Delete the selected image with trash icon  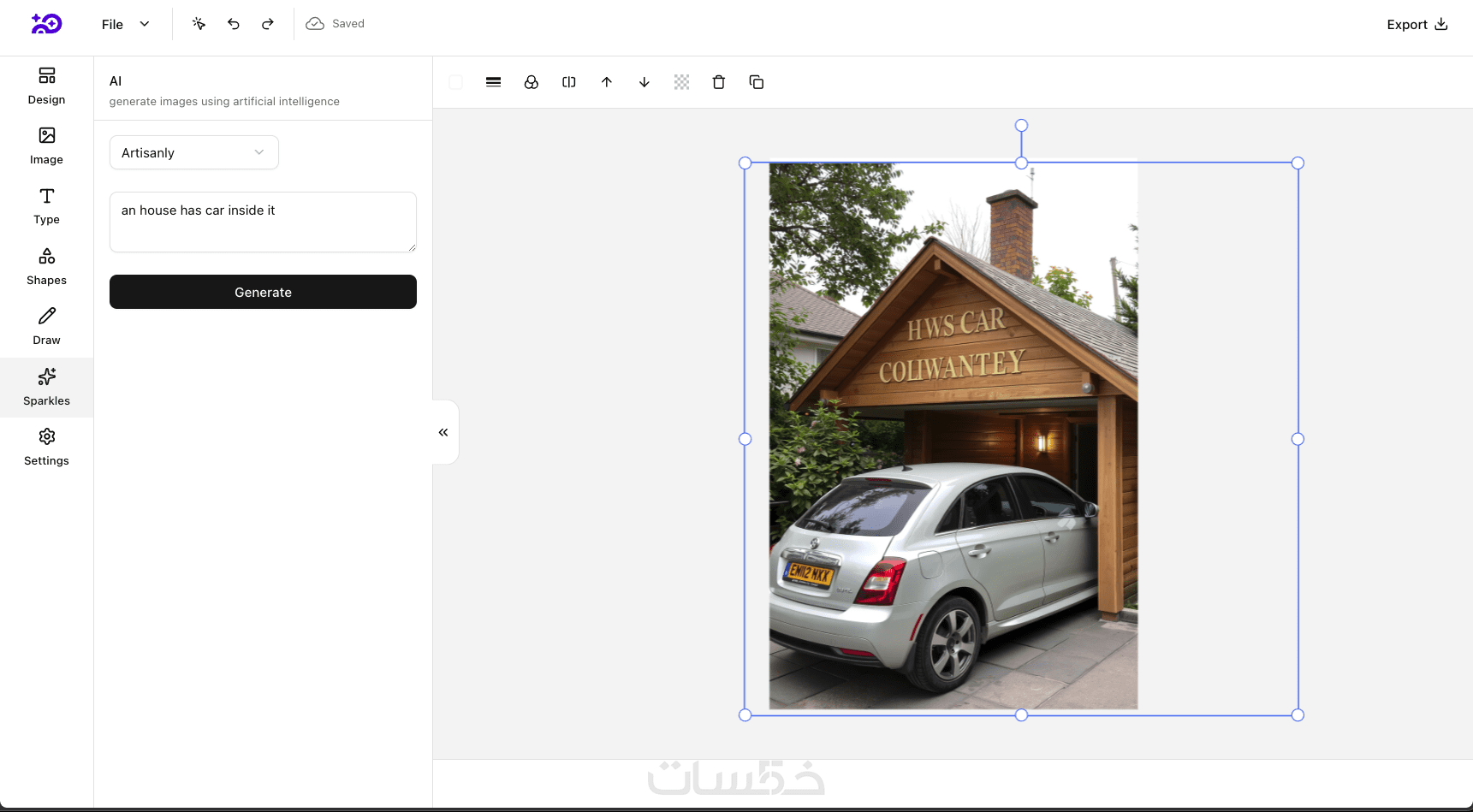click(x=719, y=82)
